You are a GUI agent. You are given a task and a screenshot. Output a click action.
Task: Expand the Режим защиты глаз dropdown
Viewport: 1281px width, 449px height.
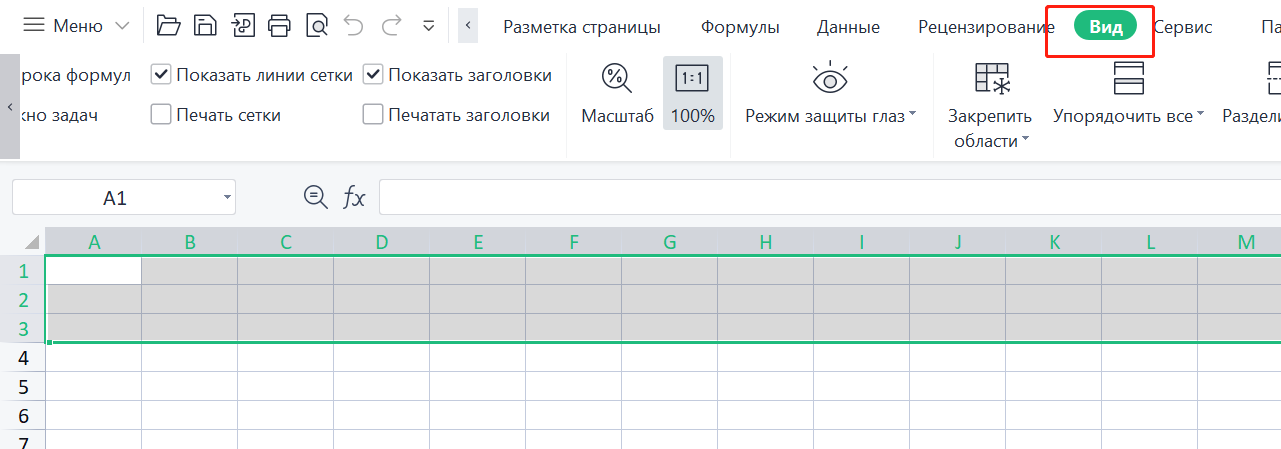pos(912,116)
